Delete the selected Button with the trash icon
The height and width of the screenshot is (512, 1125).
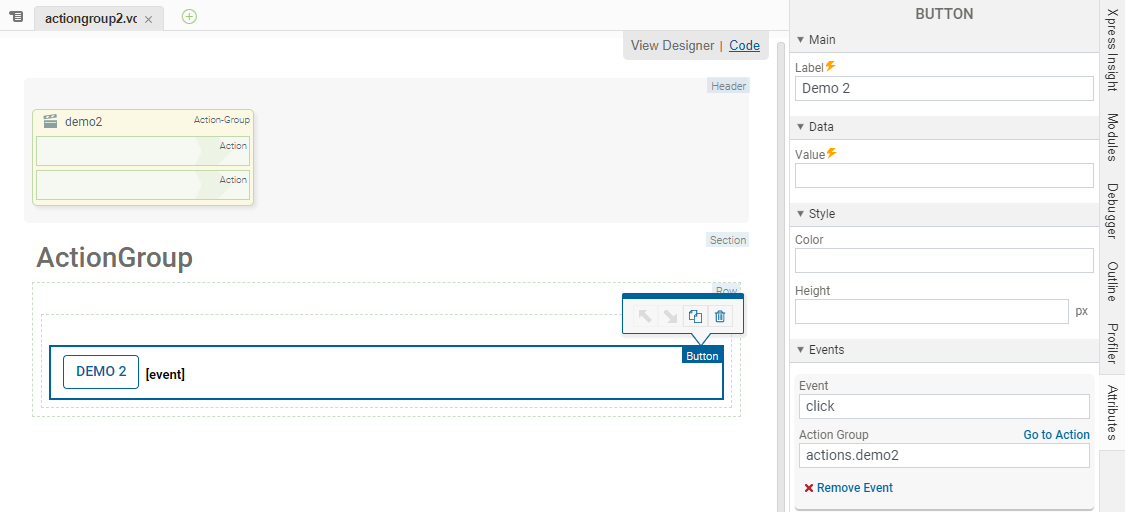point(720,316)
